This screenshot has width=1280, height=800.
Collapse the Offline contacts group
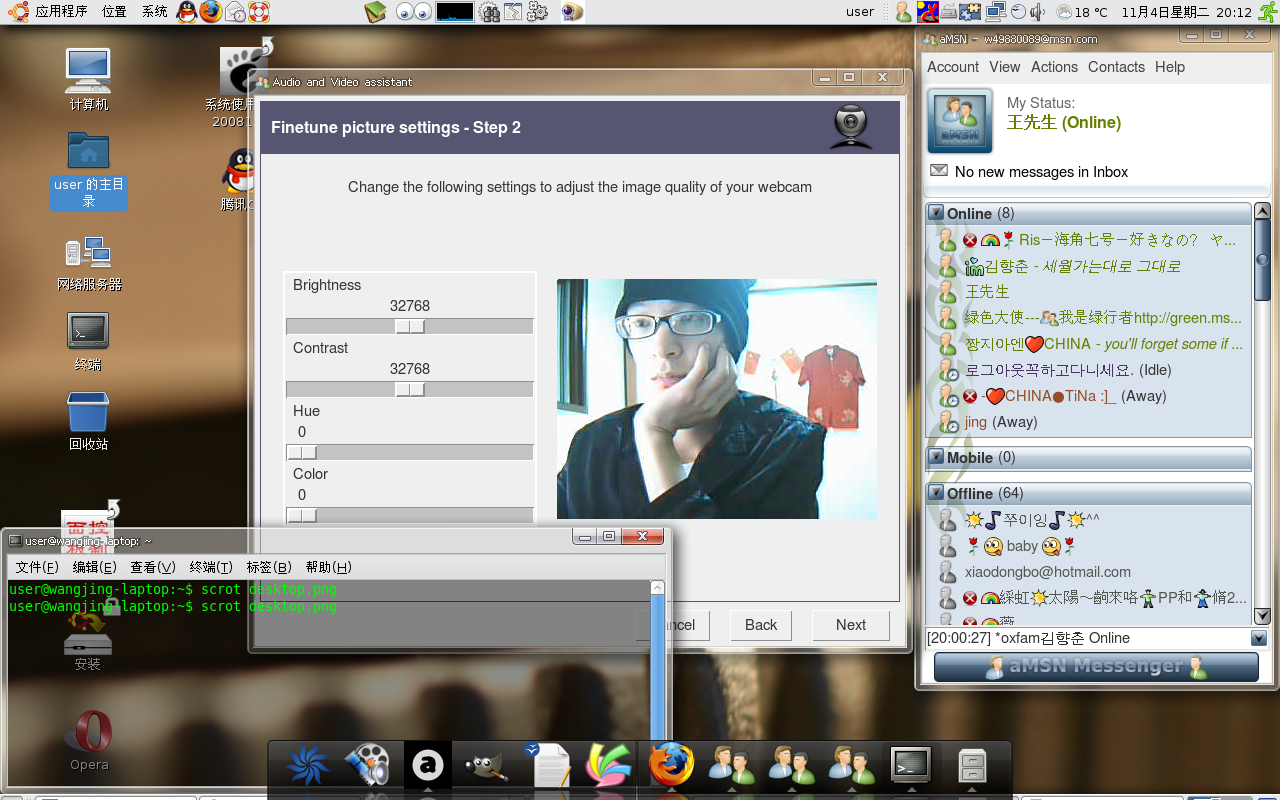[x=936, y=493]
